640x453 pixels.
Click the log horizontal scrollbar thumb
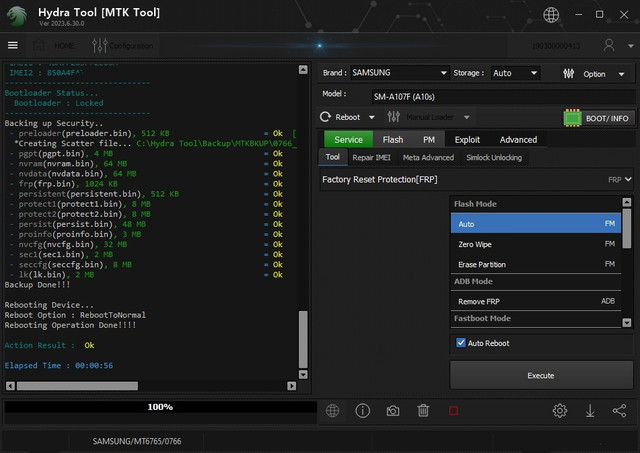78,386
